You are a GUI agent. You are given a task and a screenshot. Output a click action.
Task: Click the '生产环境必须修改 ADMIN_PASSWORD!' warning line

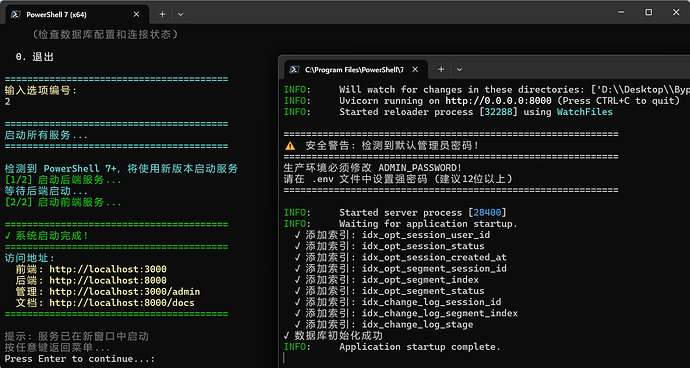[373, 168]
